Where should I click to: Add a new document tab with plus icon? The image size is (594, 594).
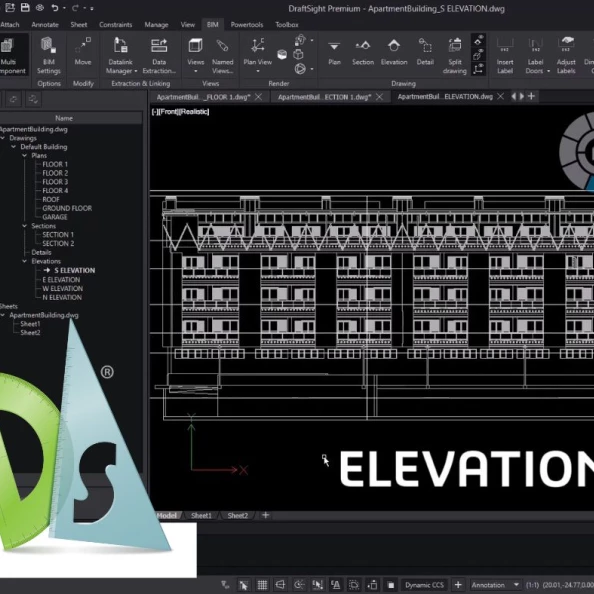pos(531,96)
